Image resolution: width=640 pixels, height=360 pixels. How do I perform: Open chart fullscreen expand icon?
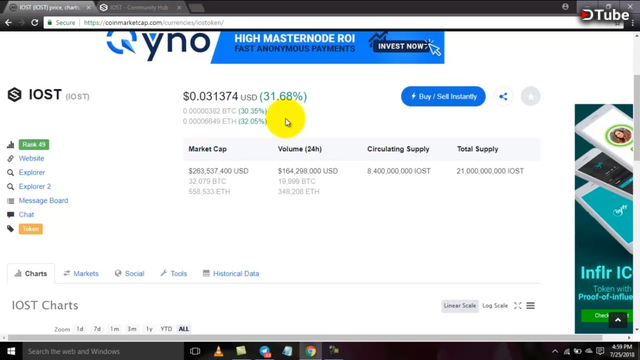point(518,306)
